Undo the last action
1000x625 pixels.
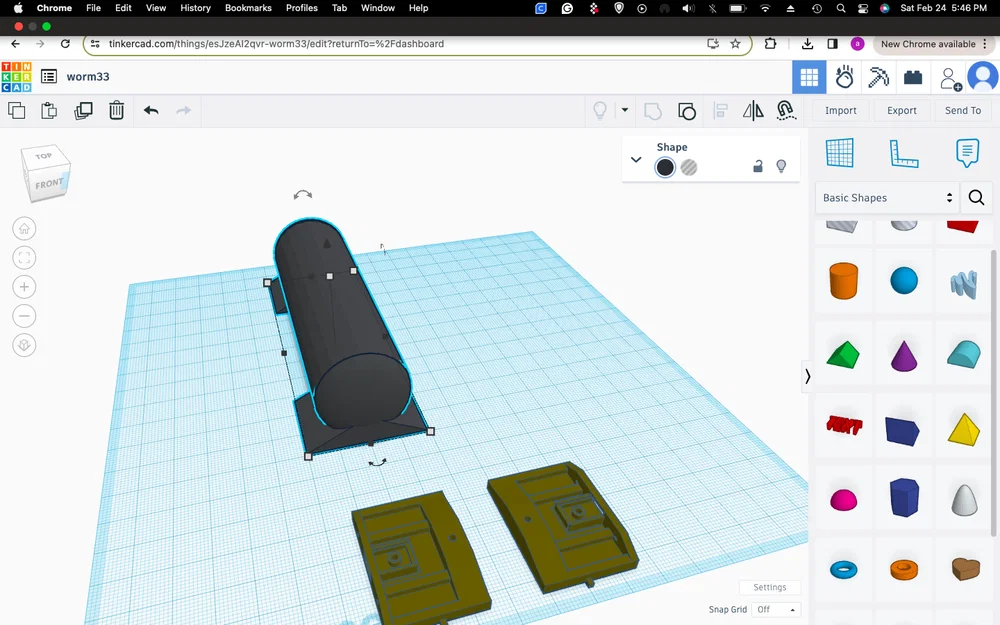151,110
